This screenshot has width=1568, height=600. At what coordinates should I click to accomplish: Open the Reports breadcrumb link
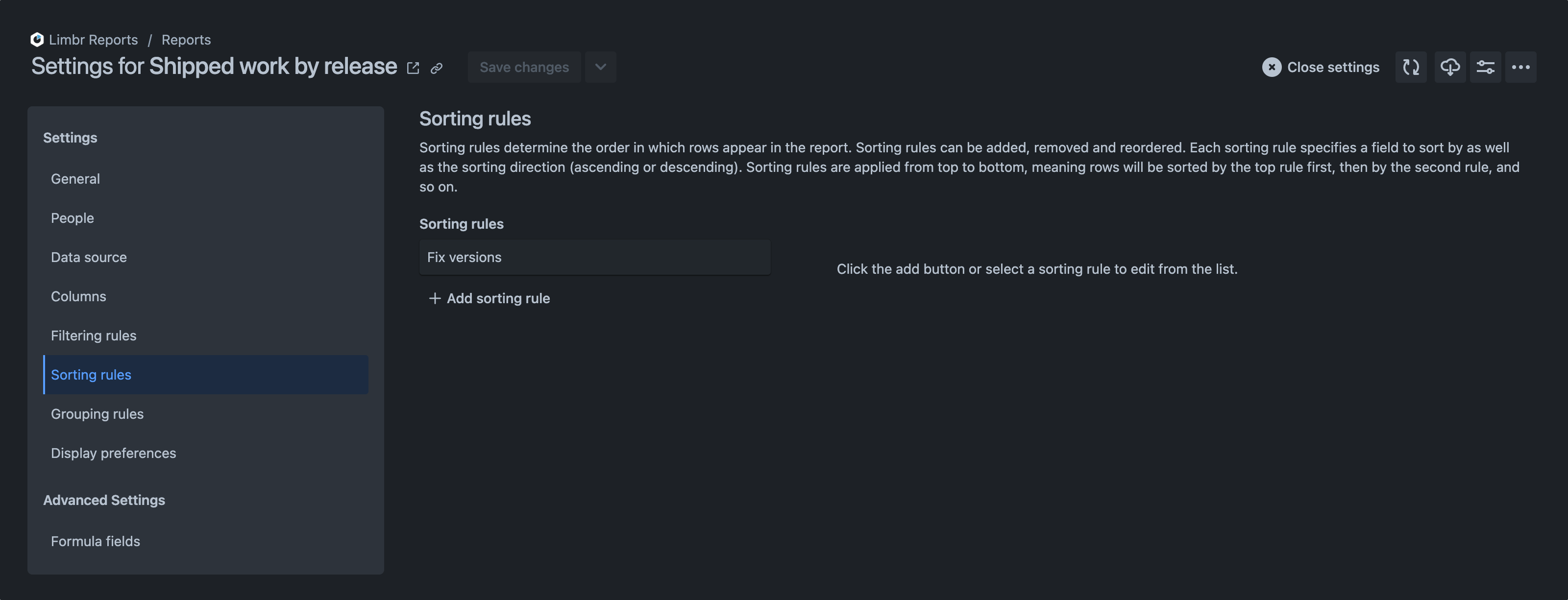(186, 39)
